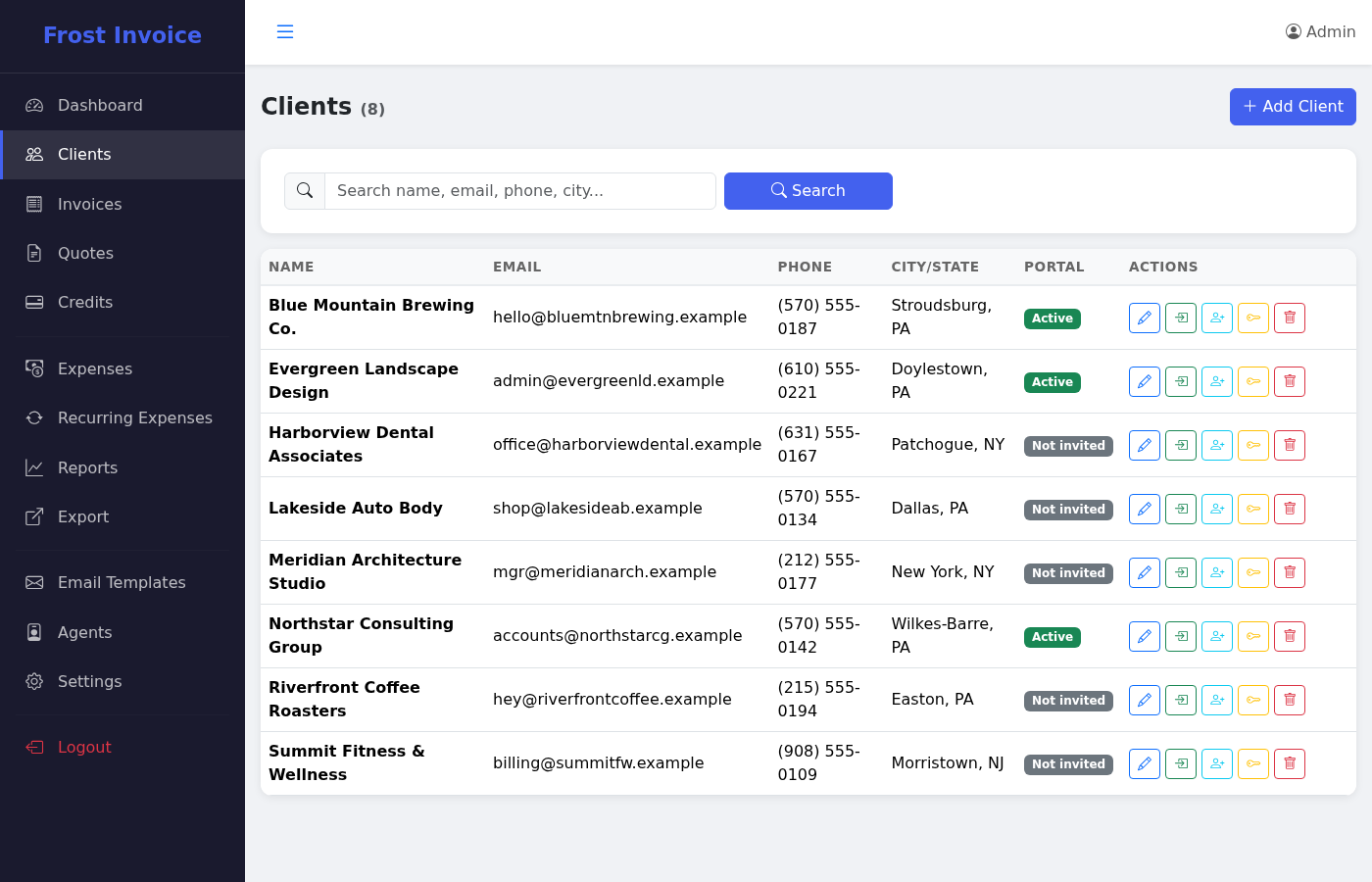Image resolution: width=1372 pixels, height=882 pixels.
Task: Click the Active badge for Northstar Consulting Group
Action: (x=1052, y=636)
